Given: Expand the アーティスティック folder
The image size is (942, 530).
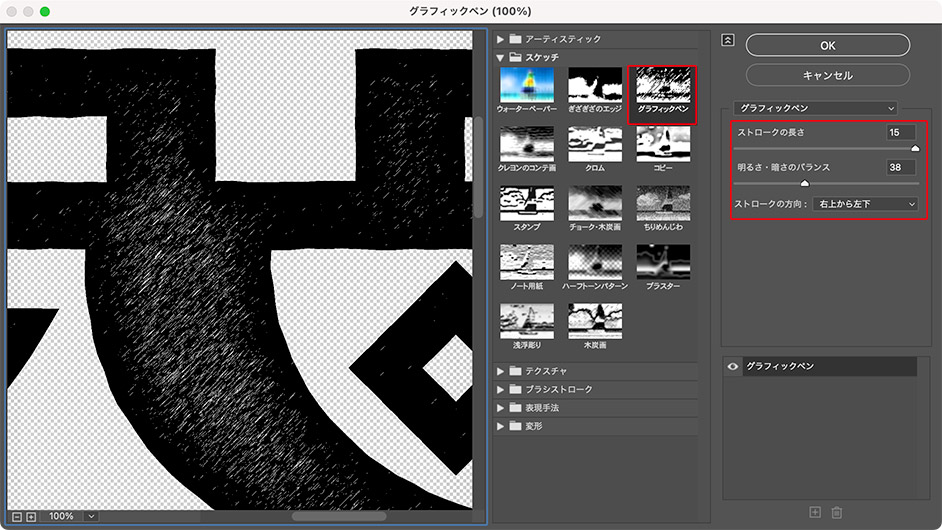Looking at the screenshot, I should (x=502, y=39).
